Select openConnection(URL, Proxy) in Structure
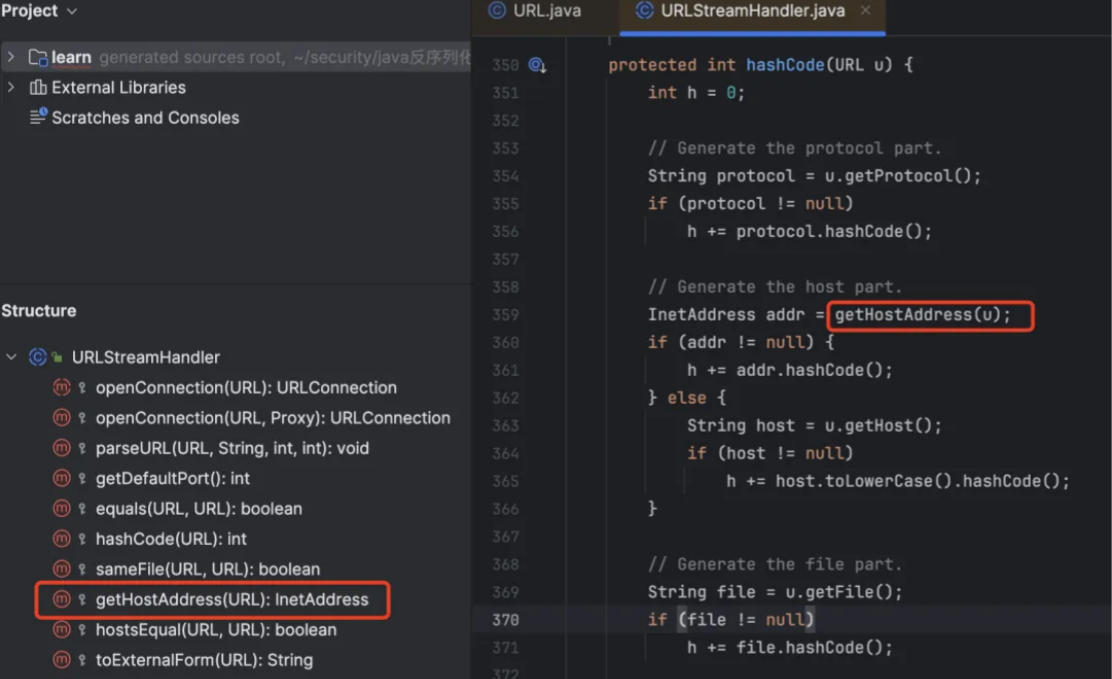This screenshot has width=1112, height=679. coord(273,418)
